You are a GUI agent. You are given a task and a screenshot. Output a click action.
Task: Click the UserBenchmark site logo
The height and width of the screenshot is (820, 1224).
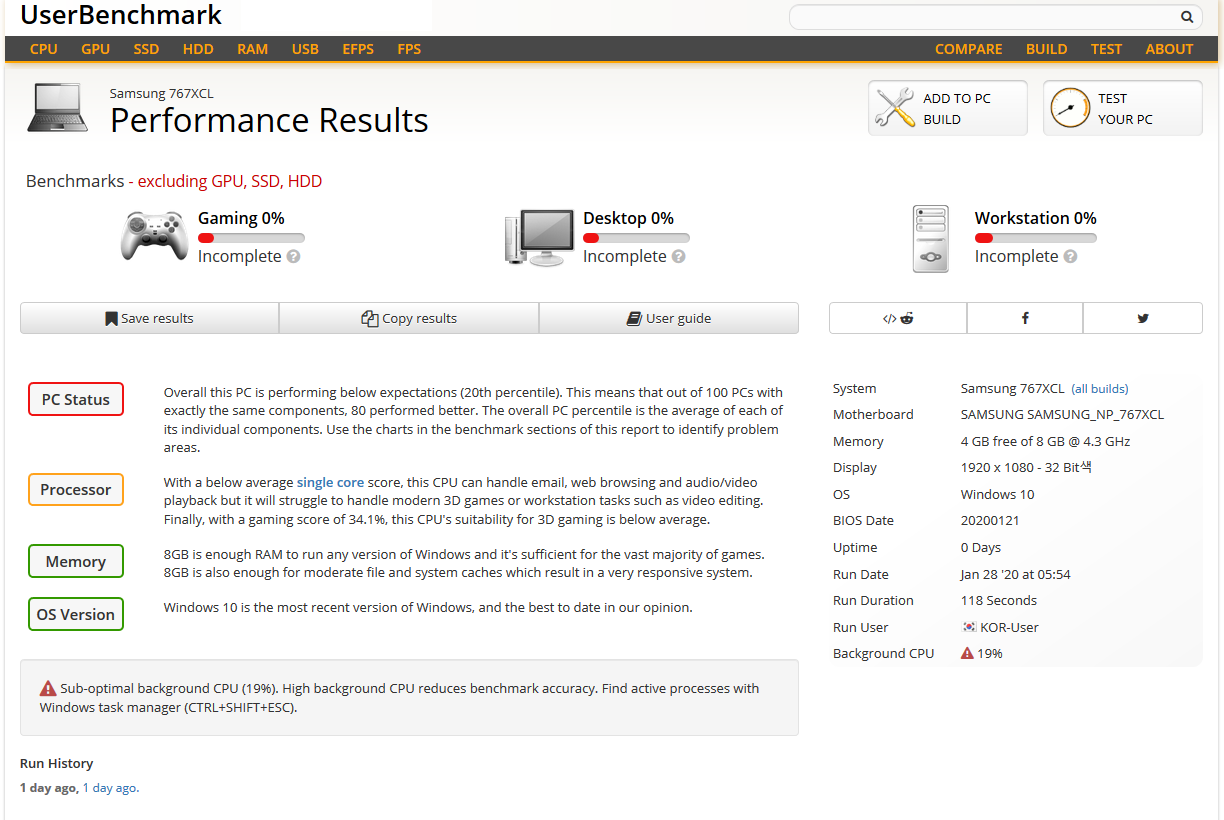pyautogui.click(x=121, y=15)
